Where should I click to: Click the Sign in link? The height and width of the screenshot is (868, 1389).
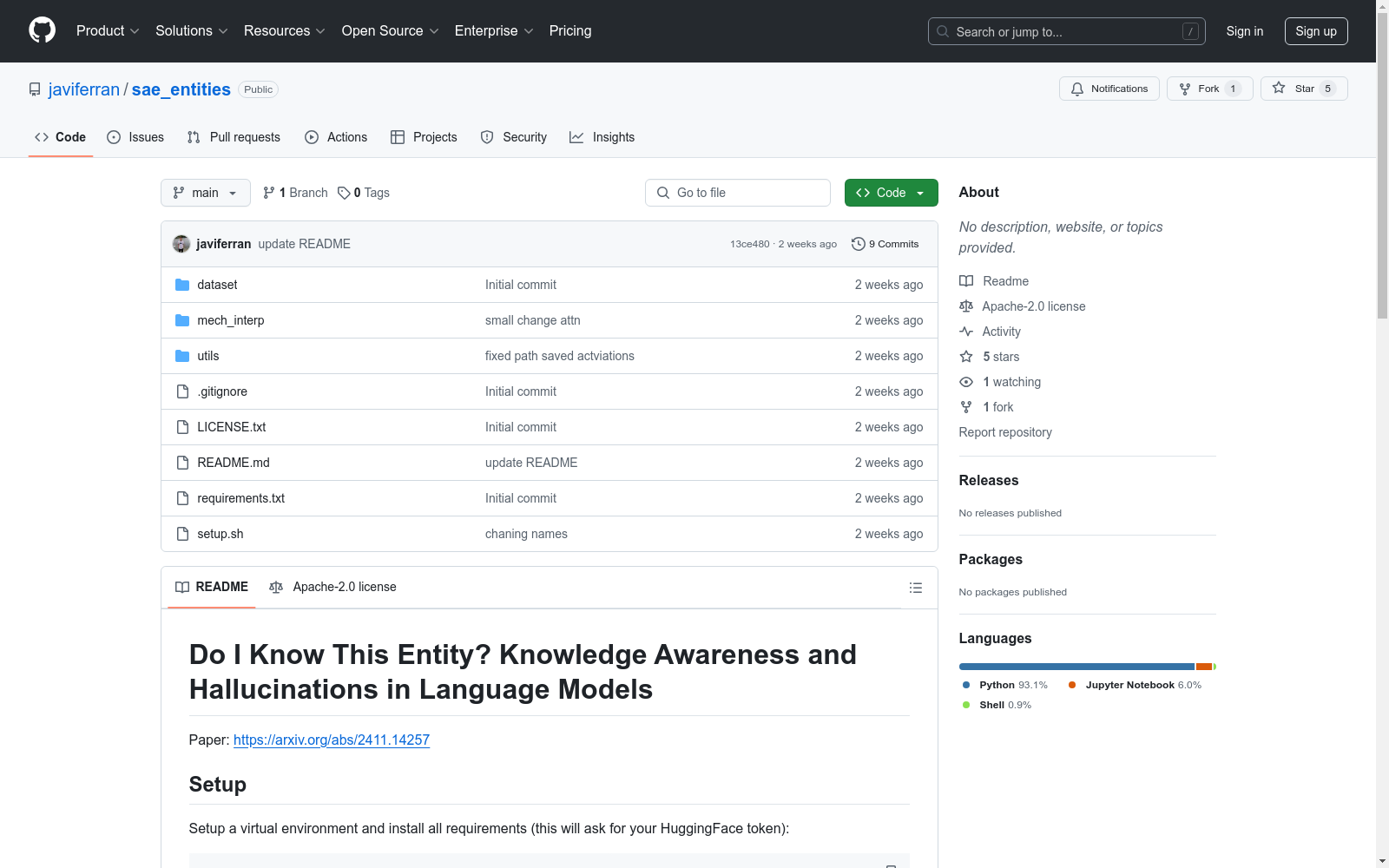pos(1245,31)
